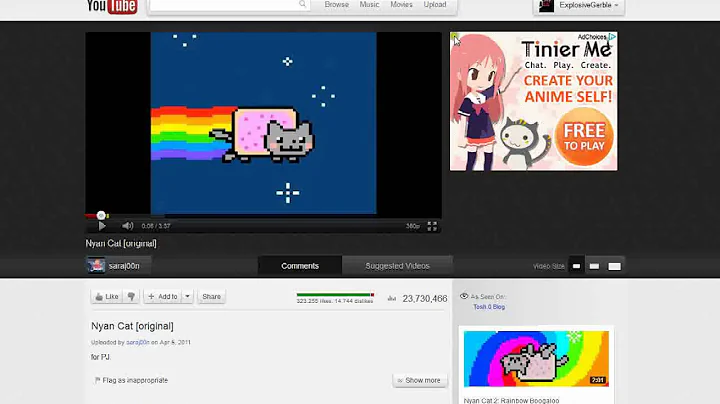The height and width of the screenshot is (404, 720).
Task: Expand the Add to dropdown arrow
Action: (187, 297)
